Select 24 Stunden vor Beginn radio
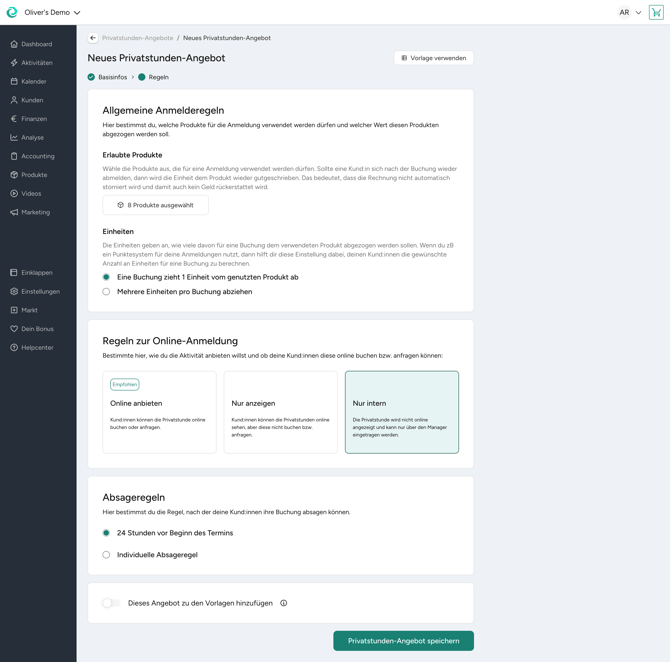 (x=107, y=533)
